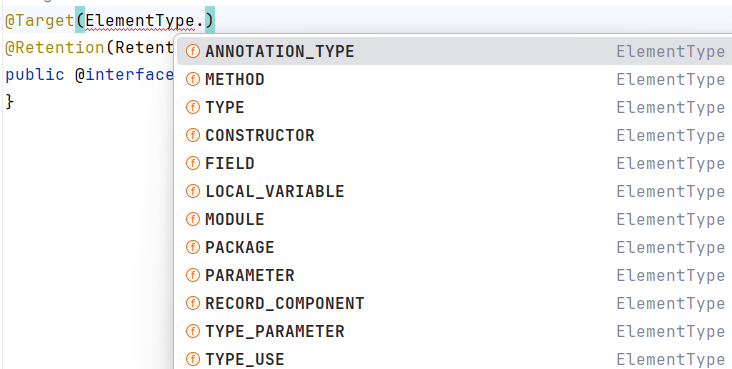Select LOCAL_VARIABLE suggestion
Viewport: 732px width, 369px height.
coord(454,192)
